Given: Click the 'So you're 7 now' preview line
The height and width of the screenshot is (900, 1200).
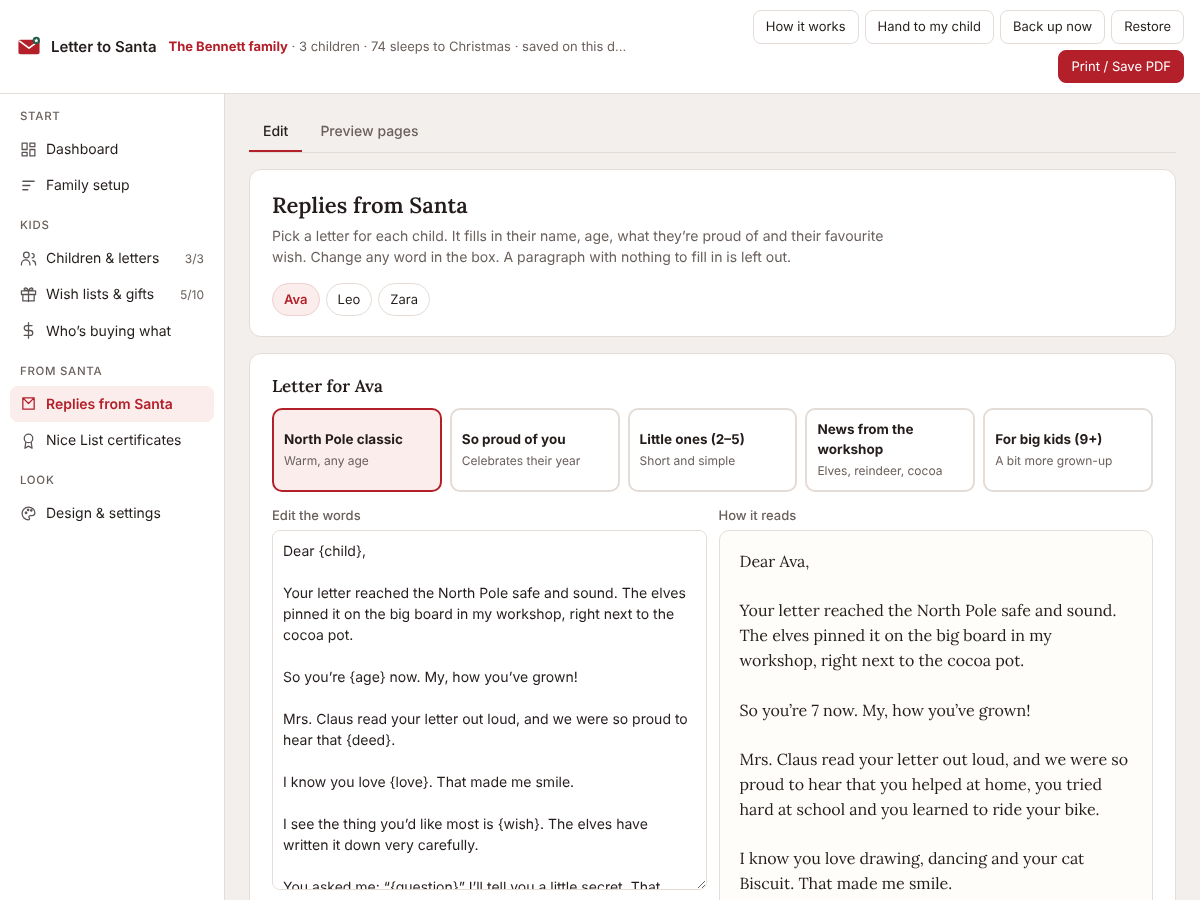Looking at the screenshot, I should tap(885, 711).
